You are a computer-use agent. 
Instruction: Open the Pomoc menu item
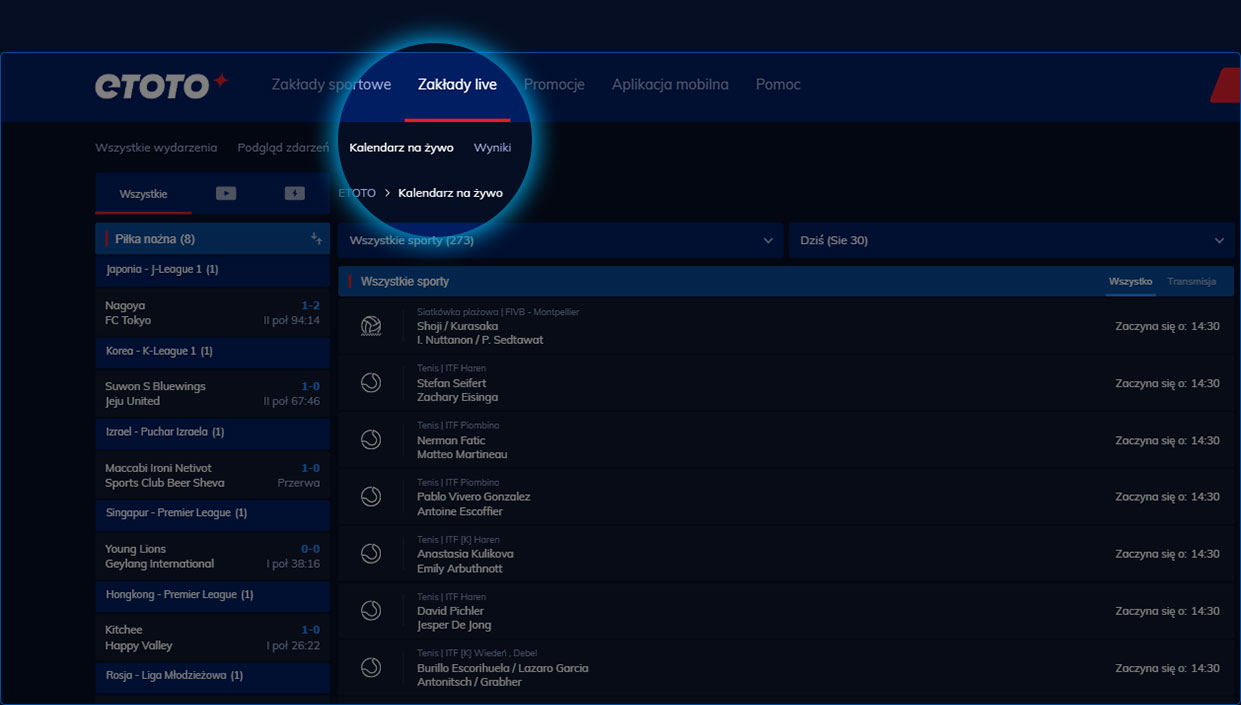(778, 85)
